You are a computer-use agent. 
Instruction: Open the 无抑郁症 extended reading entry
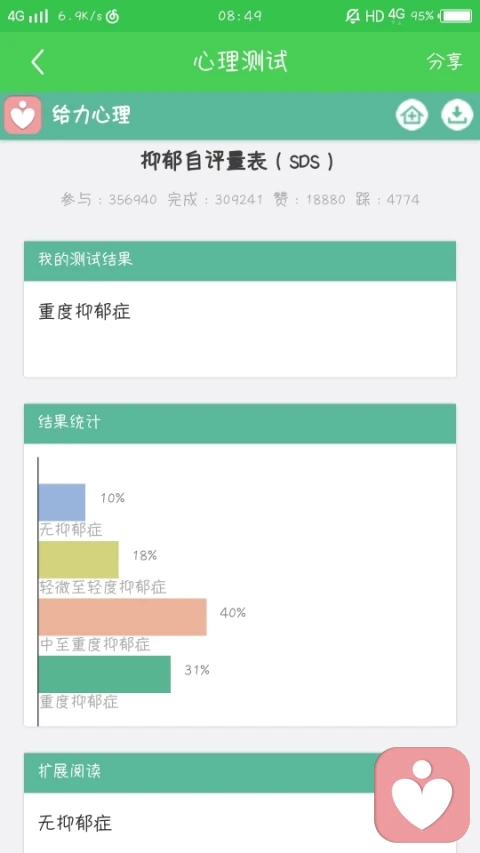click(x=75, y=823)
